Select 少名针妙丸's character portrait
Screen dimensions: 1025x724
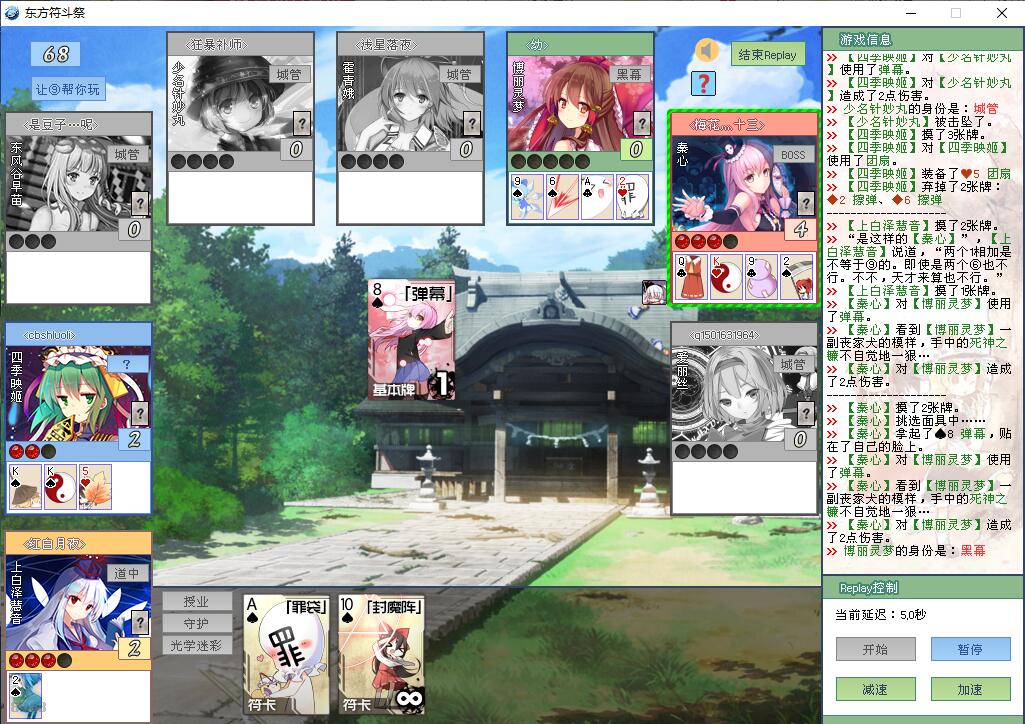coord(240,103)
